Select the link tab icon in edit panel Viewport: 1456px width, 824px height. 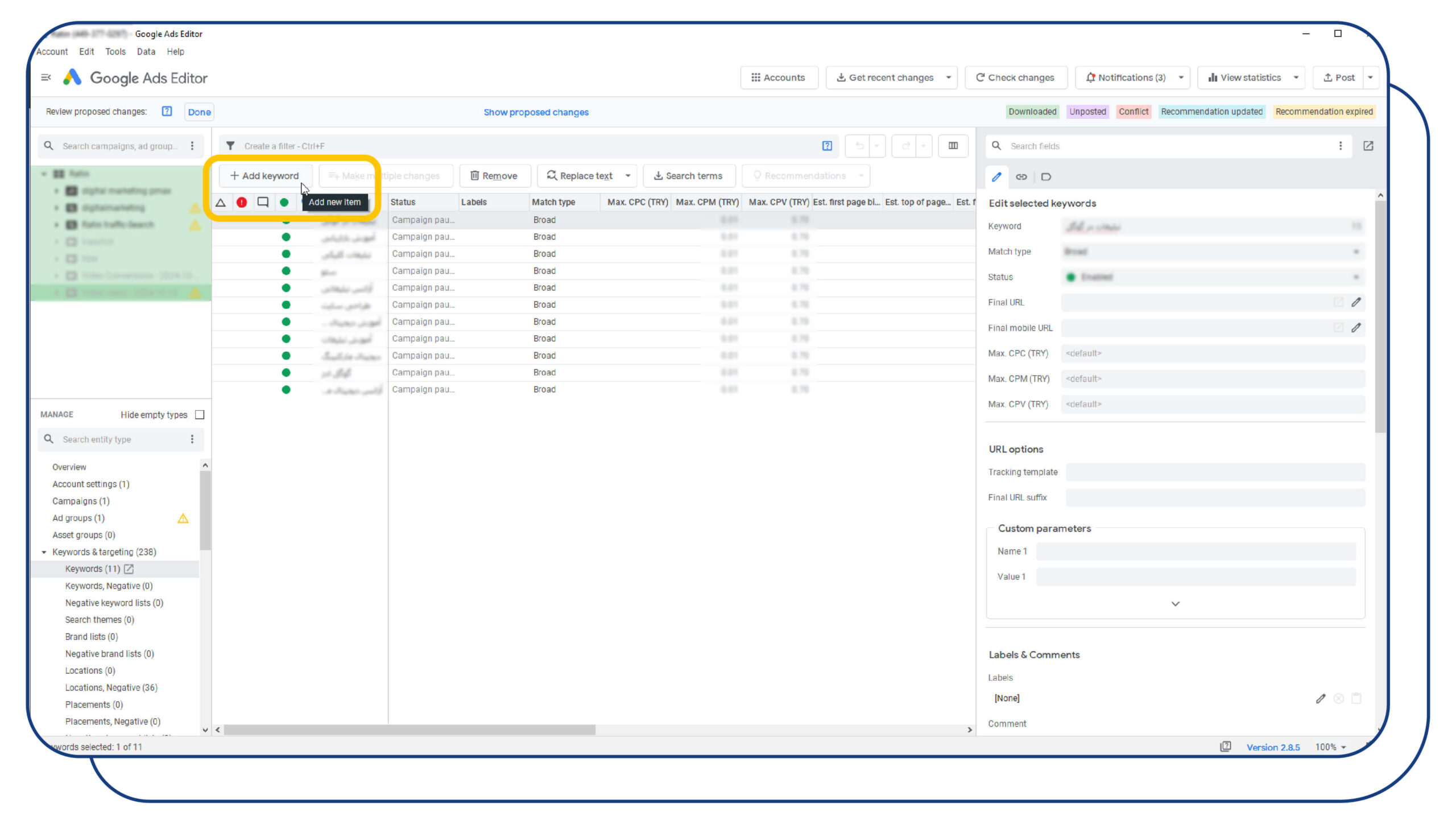(1021, 177)
